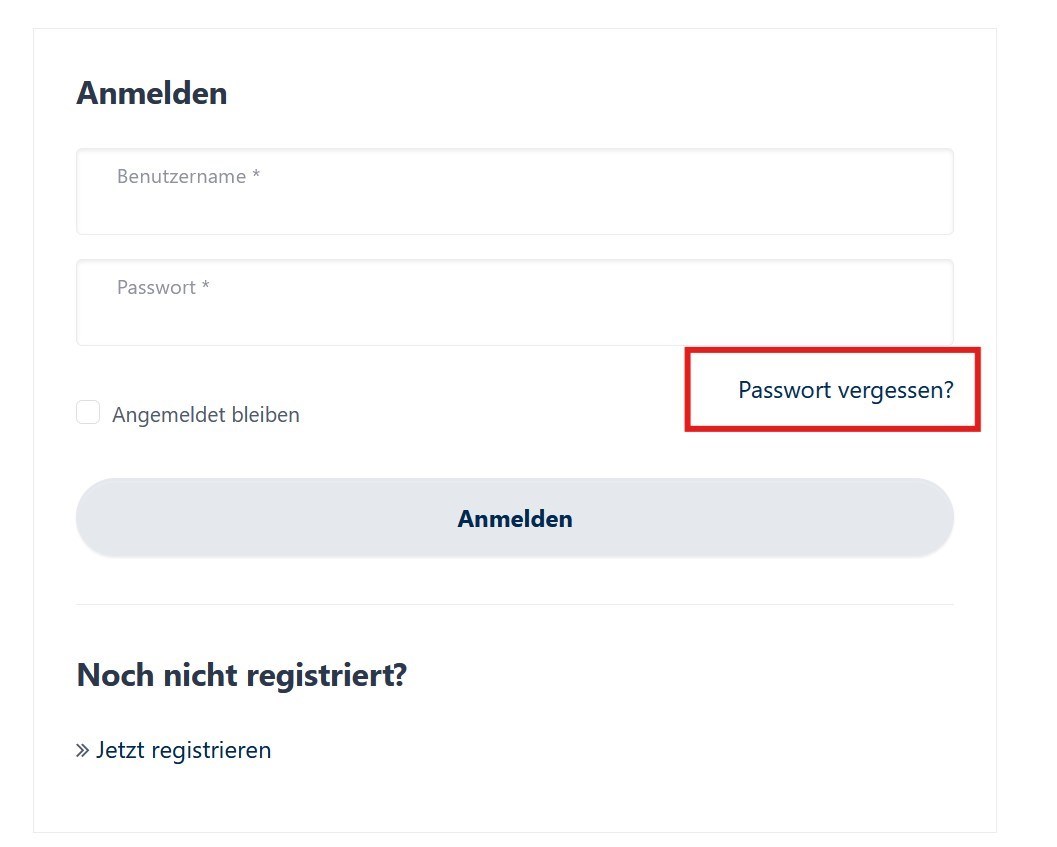This screenshot has height=847, width=1057.
Task: Click the red-highlighted Passwort vergessen area
Action: [x=832, y=389]
